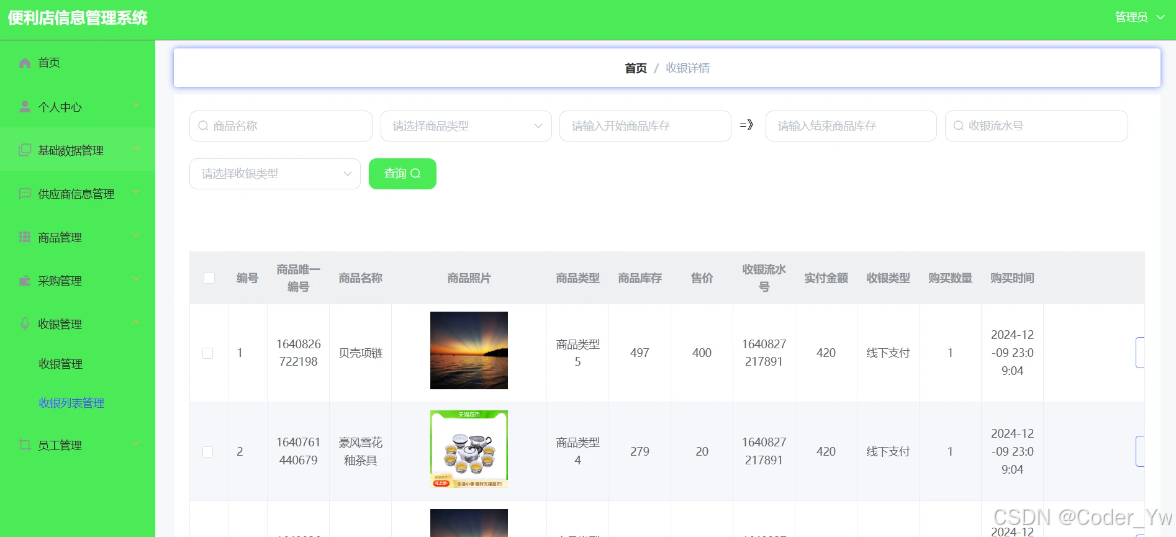Click the 商品名称 column header

click(x=361, y=278)
